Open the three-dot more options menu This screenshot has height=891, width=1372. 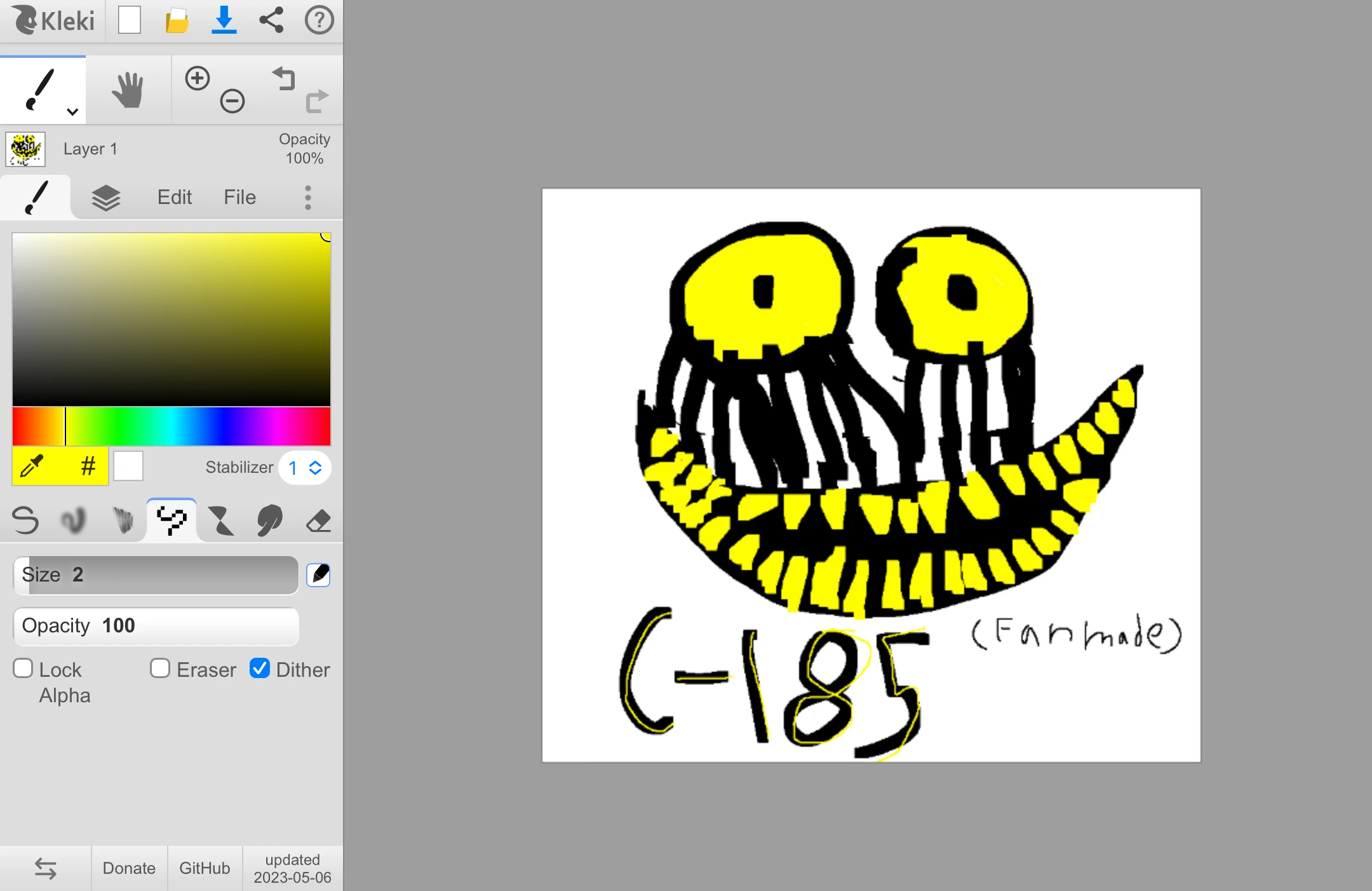click(308, 198)
